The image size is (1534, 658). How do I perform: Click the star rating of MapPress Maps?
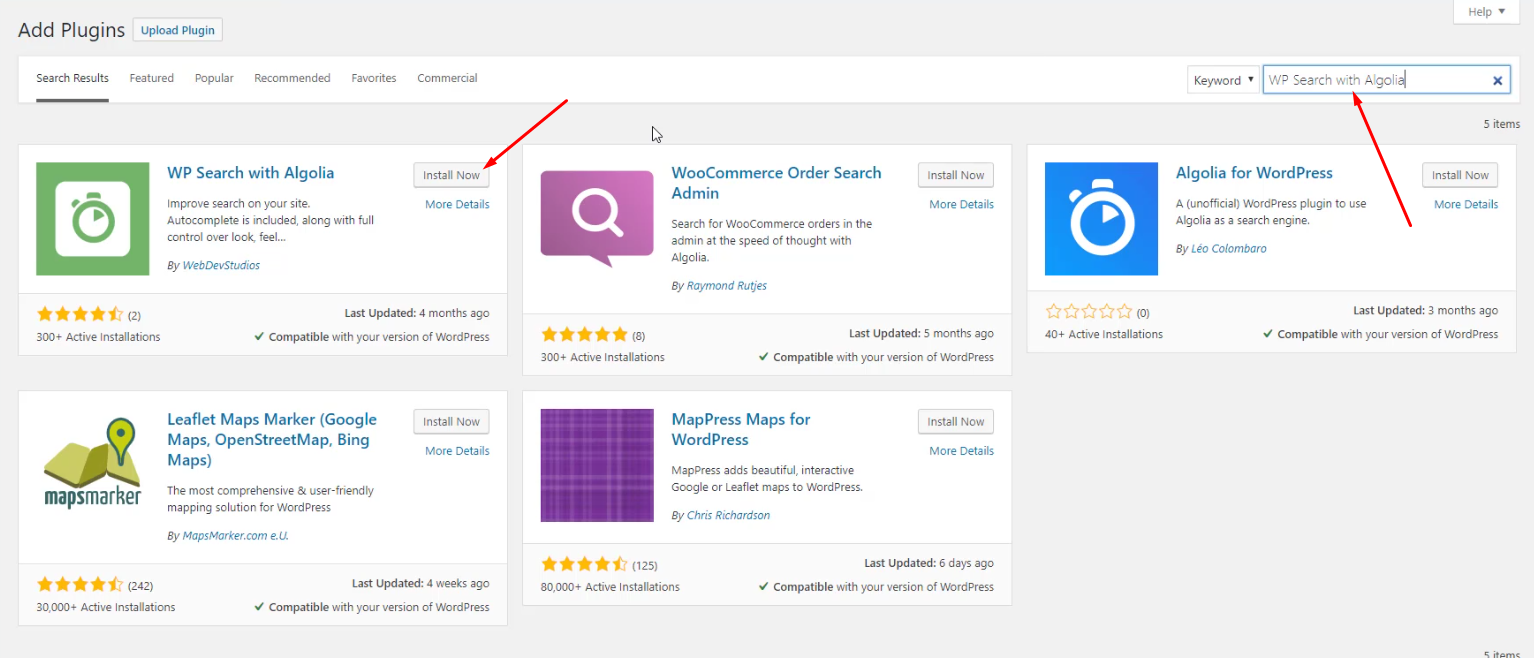[x=584, y=565]
